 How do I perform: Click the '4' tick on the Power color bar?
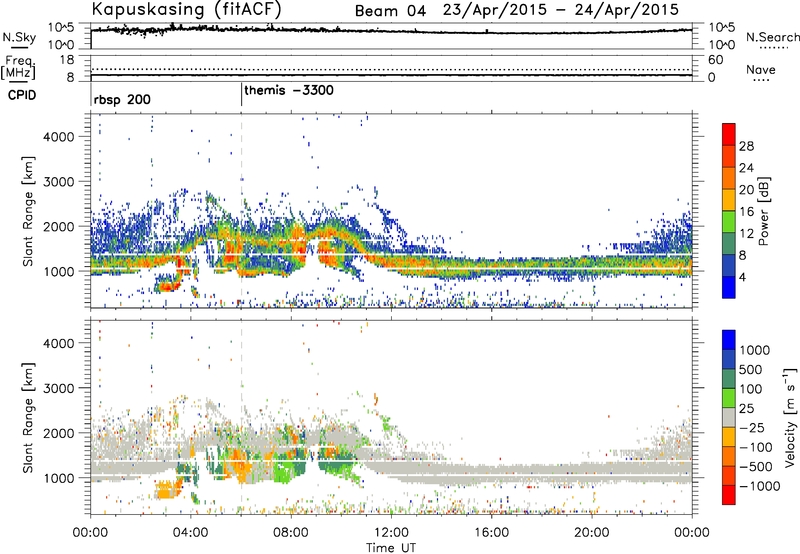click(743, 277)
